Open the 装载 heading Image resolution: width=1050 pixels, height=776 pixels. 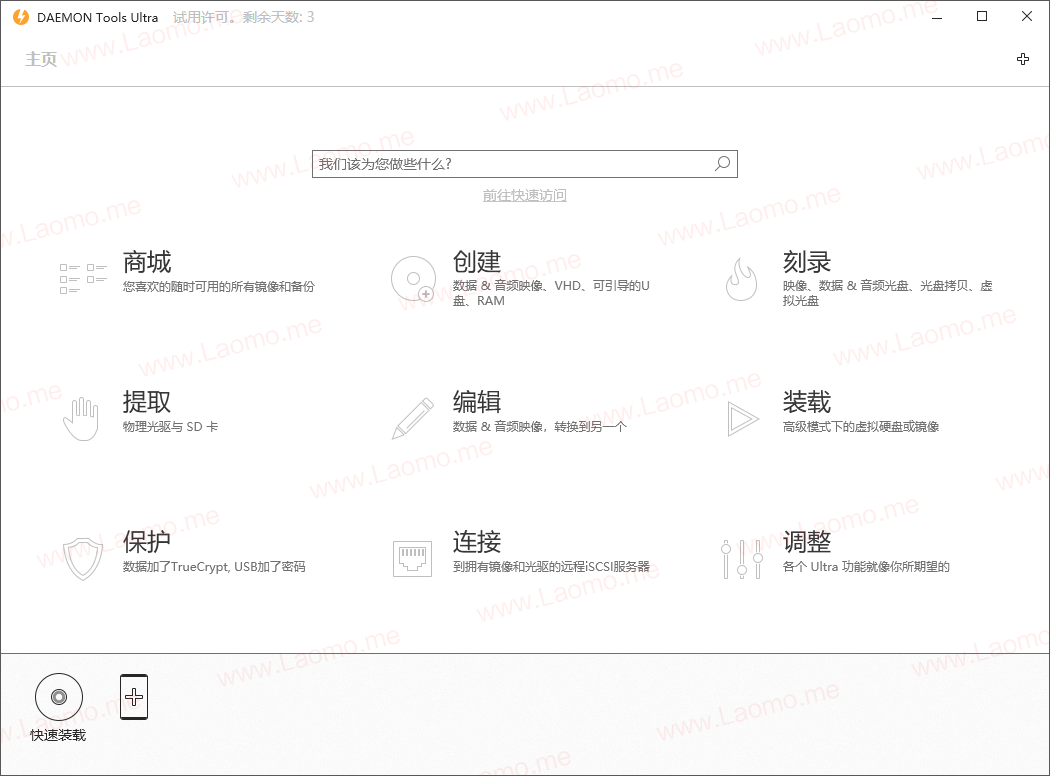point(807,402)
